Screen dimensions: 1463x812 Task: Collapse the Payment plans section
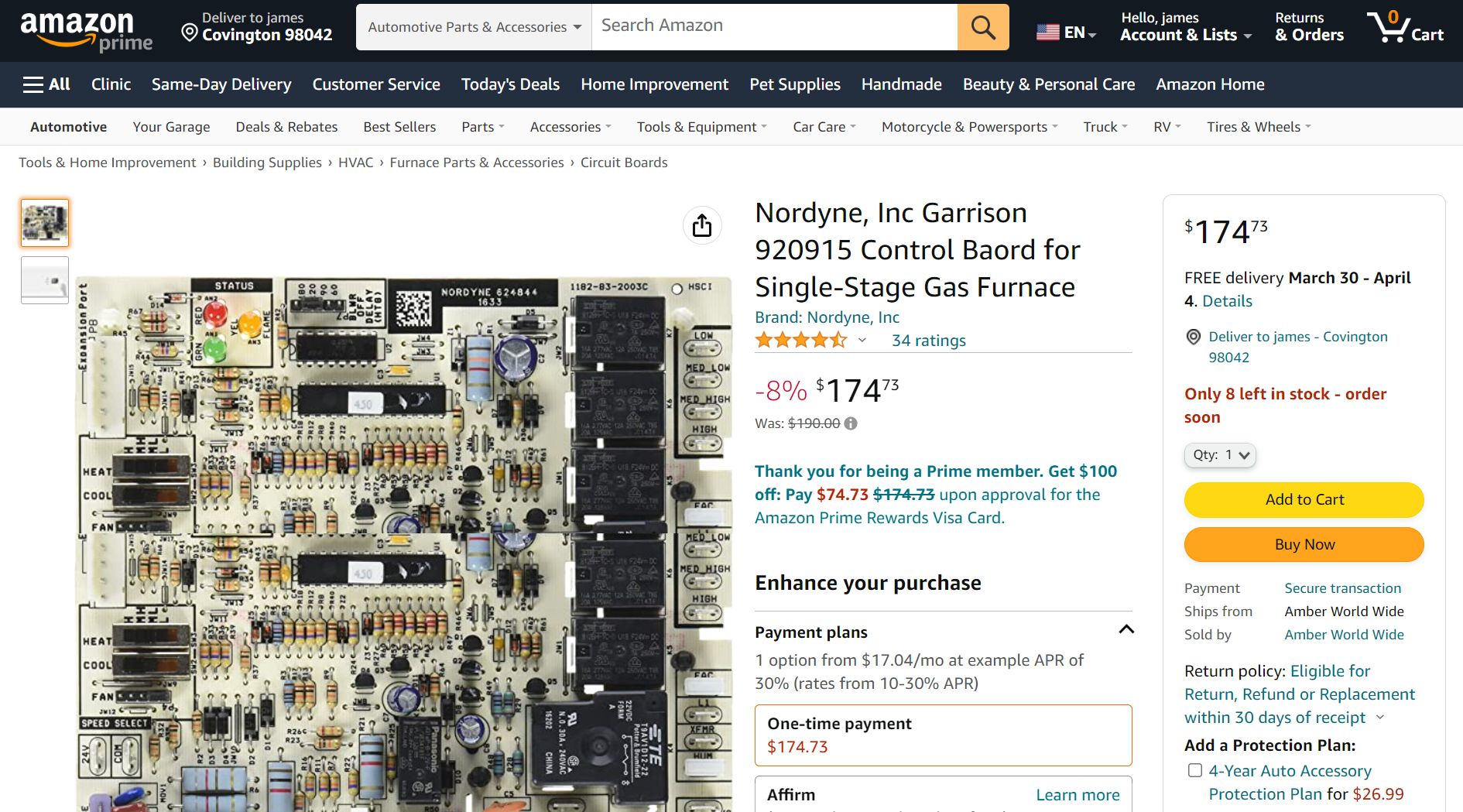[x=1126, y=629]
